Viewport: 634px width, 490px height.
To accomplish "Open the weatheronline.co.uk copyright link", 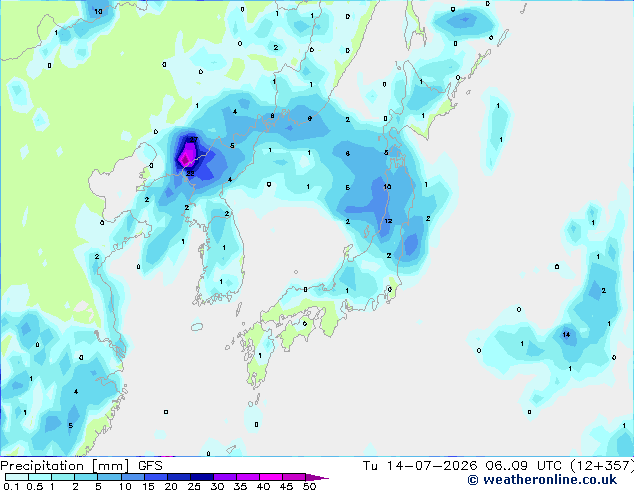I will coord(542,479).
